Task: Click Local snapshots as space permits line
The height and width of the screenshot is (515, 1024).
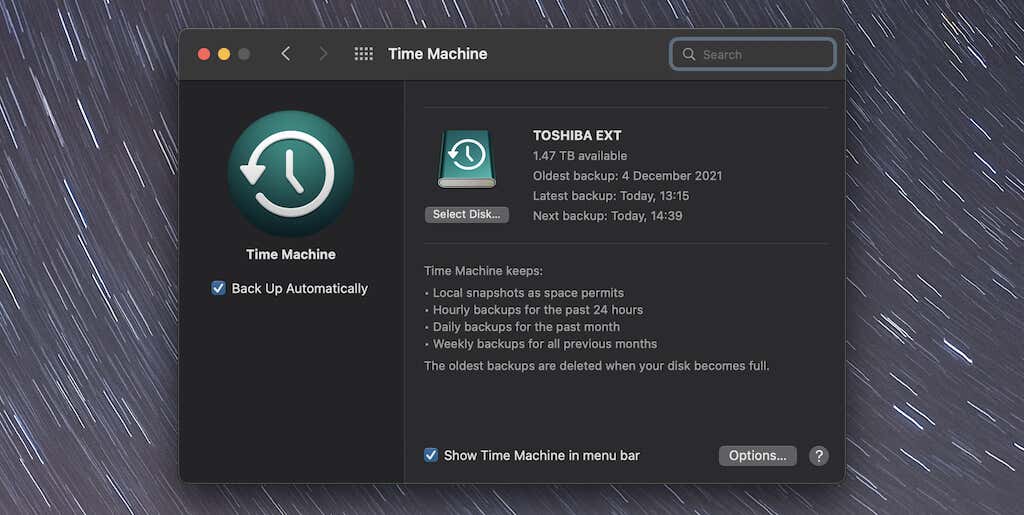Action: (528, 293)
